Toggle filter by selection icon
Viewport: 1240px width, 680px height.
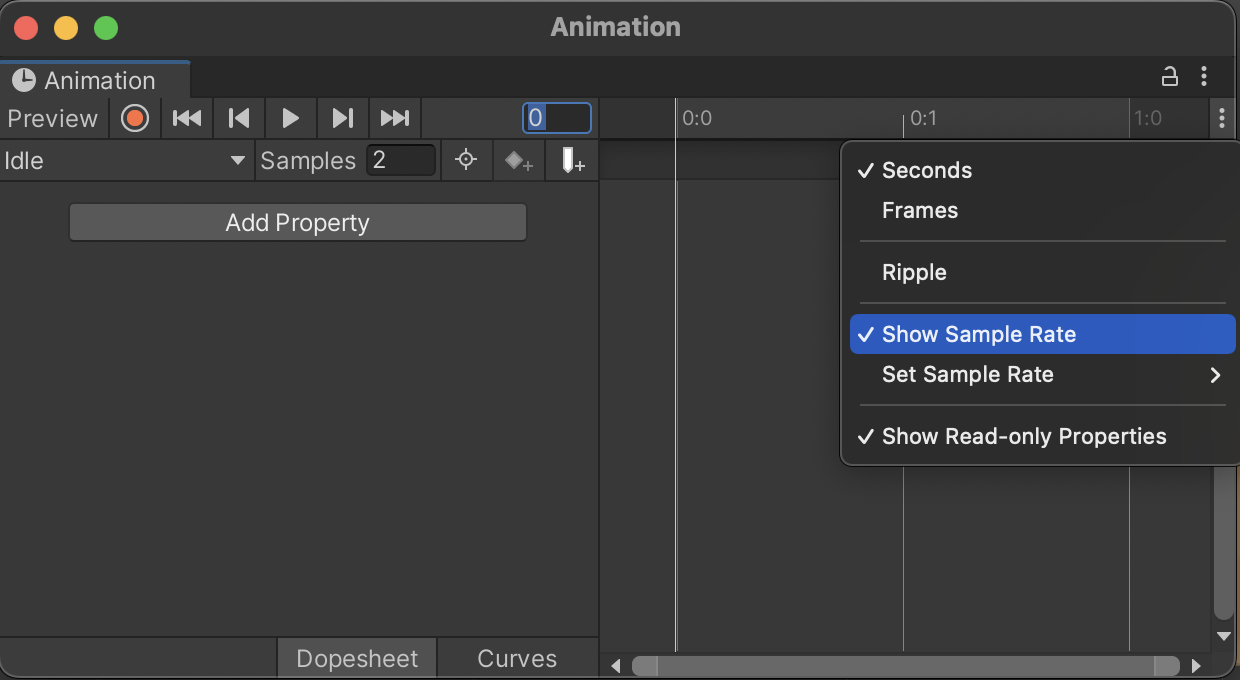click(466, 161)
